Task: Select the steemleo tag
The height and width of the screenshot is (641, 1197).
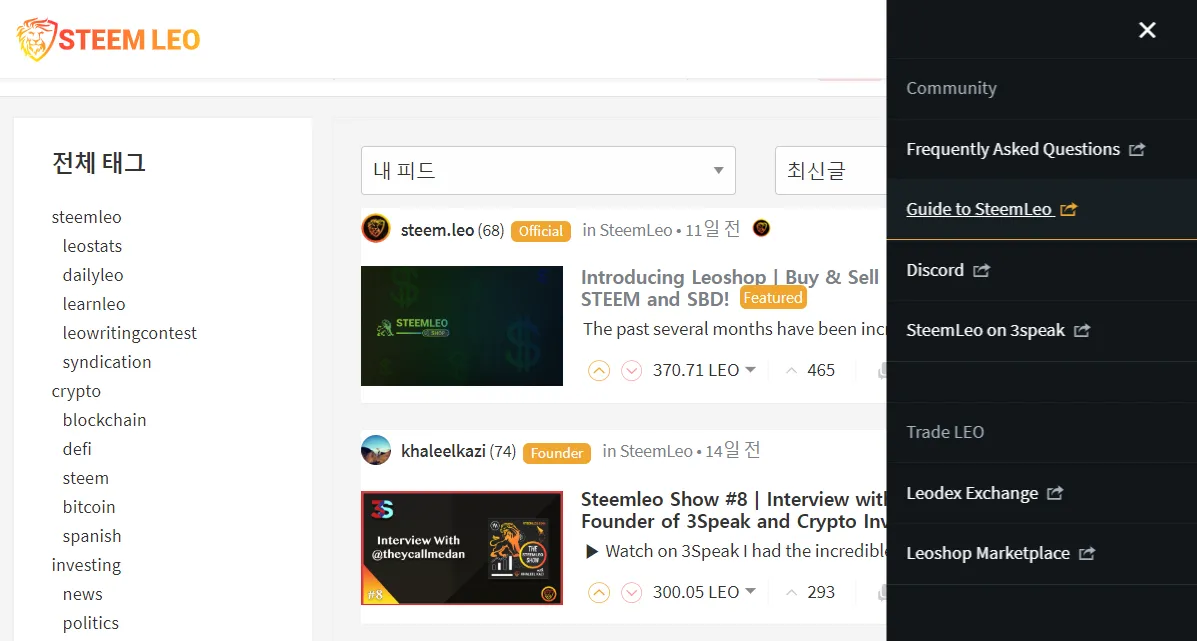Action: click(86, 217)
